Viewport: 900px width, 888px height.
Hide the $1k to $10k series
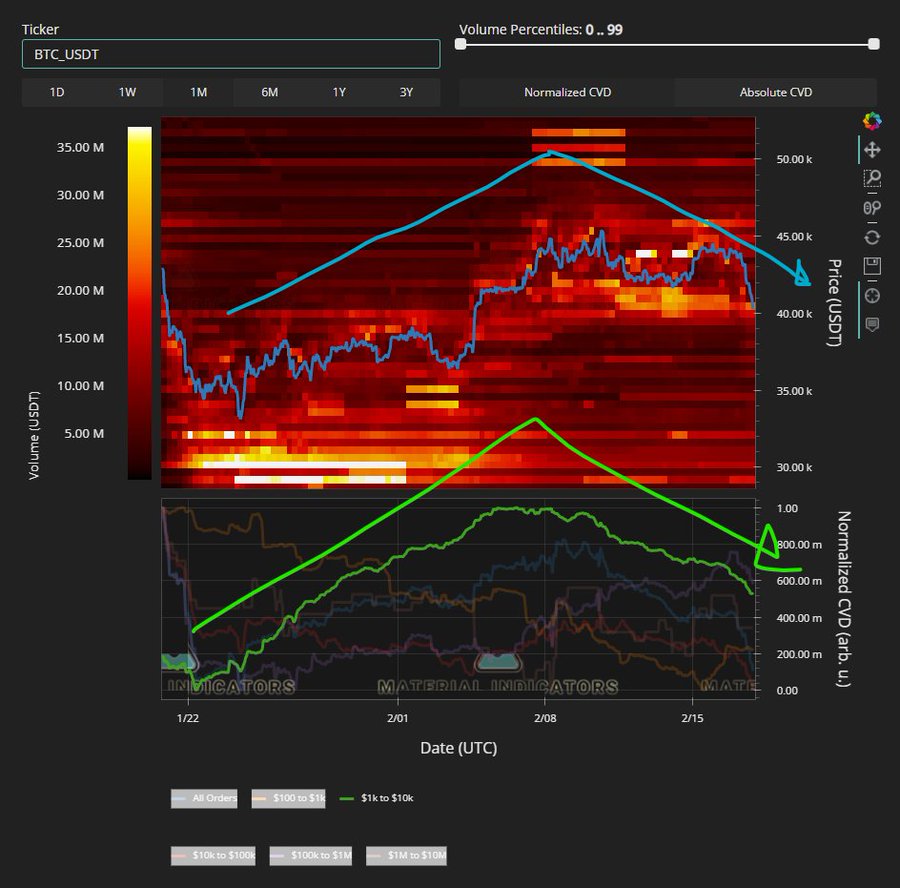tap(377, 798)
